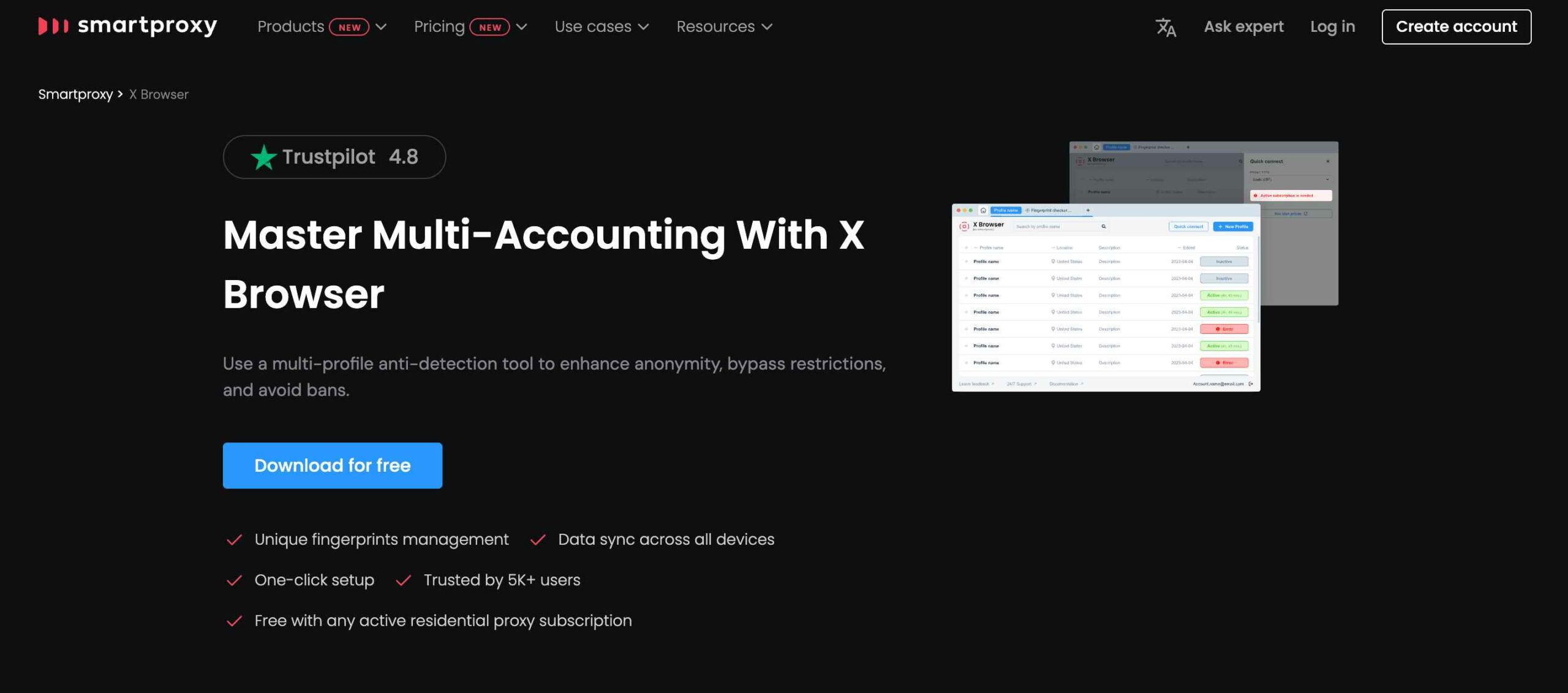Click the Ask expert link
1568x693 pixels.
pyautogui.click(x=1244, y=26)
